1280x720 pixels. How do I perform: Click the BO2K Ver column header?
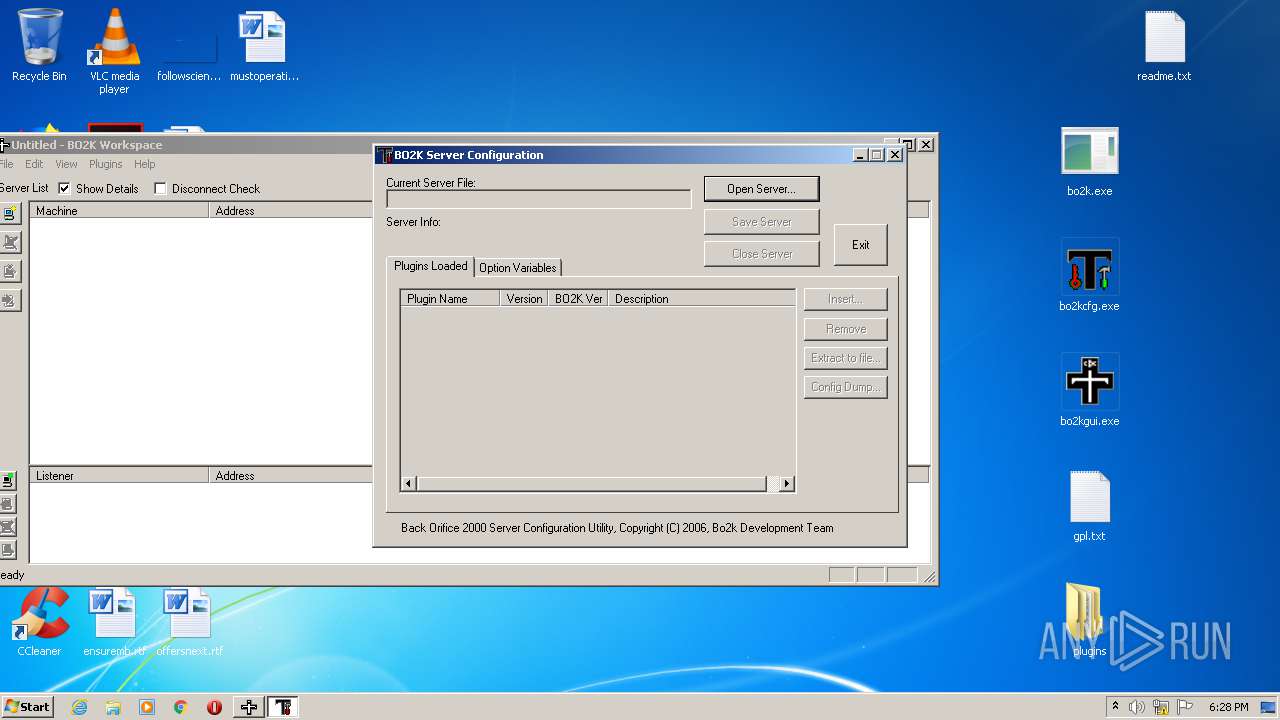[578, 298]
